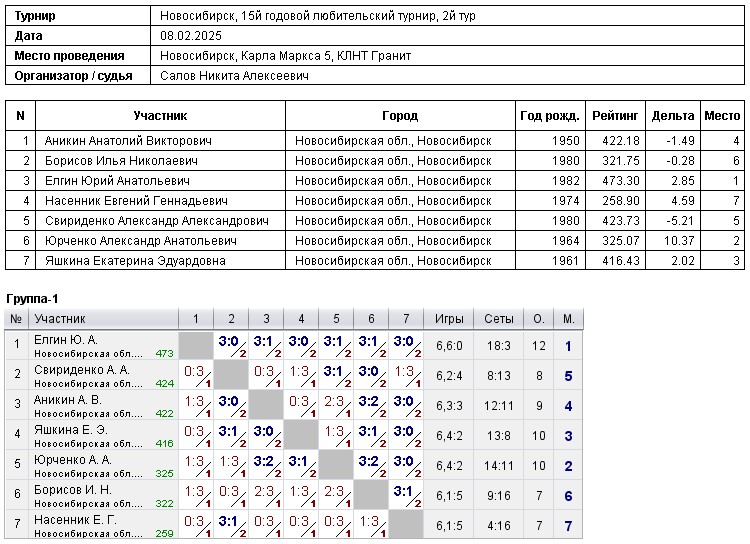Select Яшкина Екатерина Эдуардовна in the top table
750x544 pixels.
point(135,261)
